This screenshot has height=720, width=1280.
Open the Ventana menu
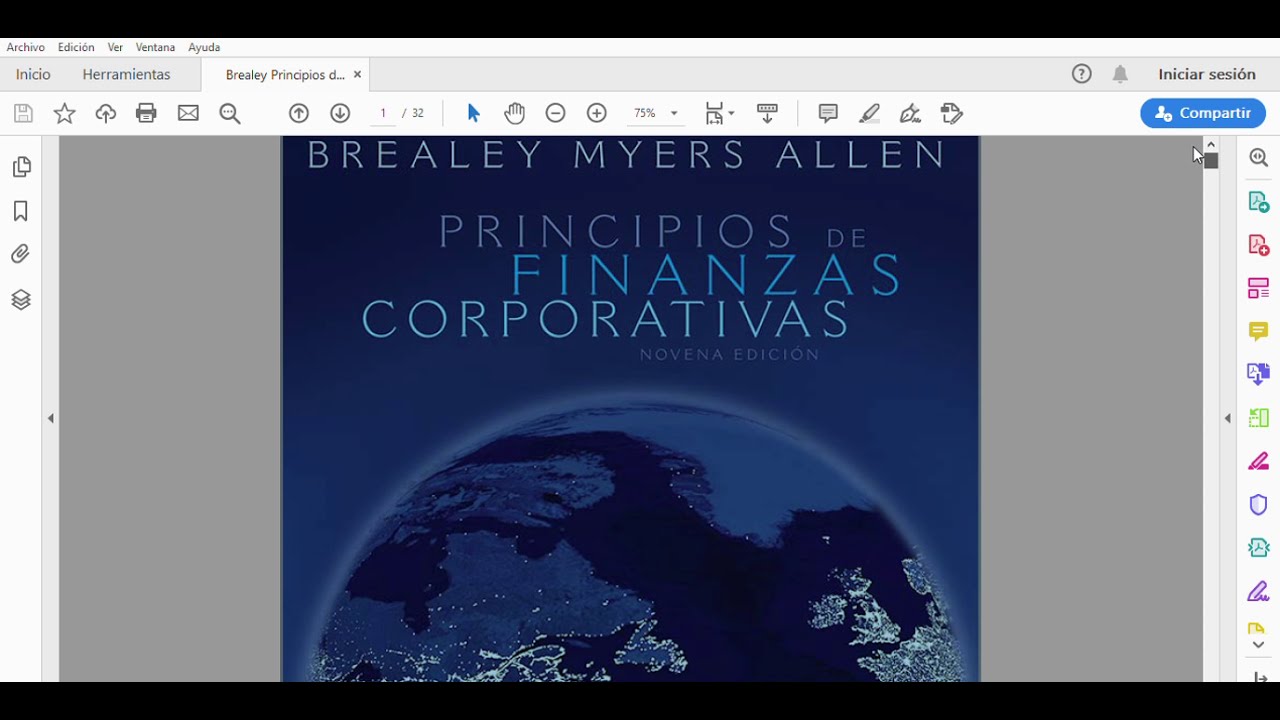[x=155, y=47]
